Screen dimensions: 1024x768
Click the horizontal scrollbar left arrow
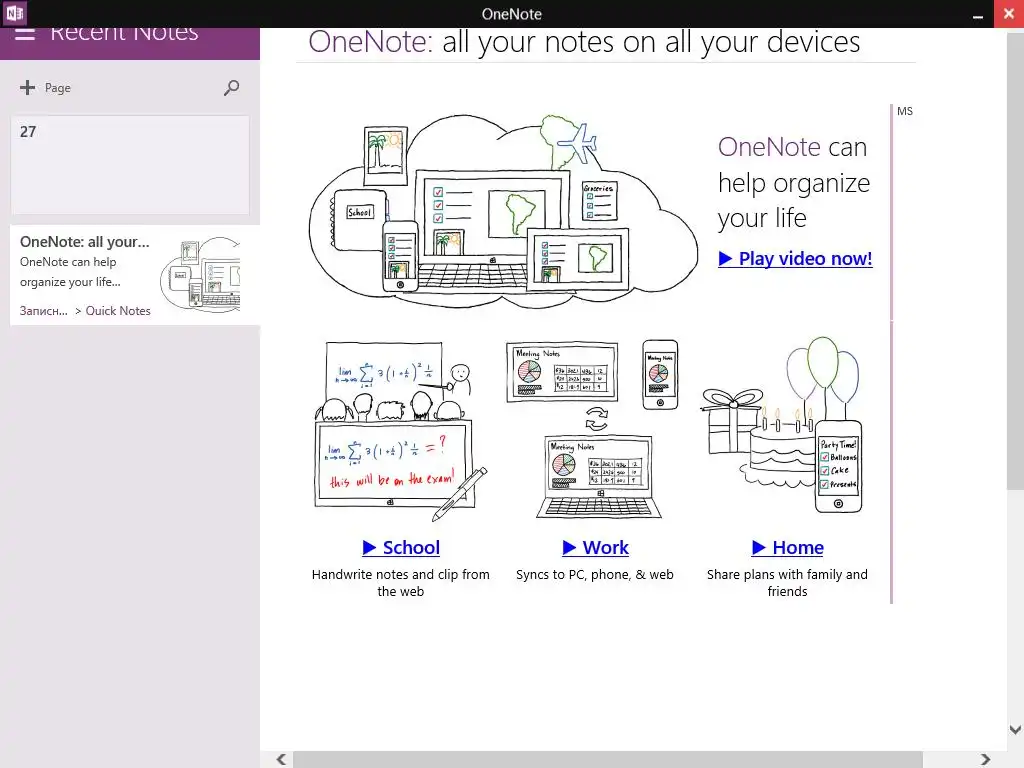[281, 759]
